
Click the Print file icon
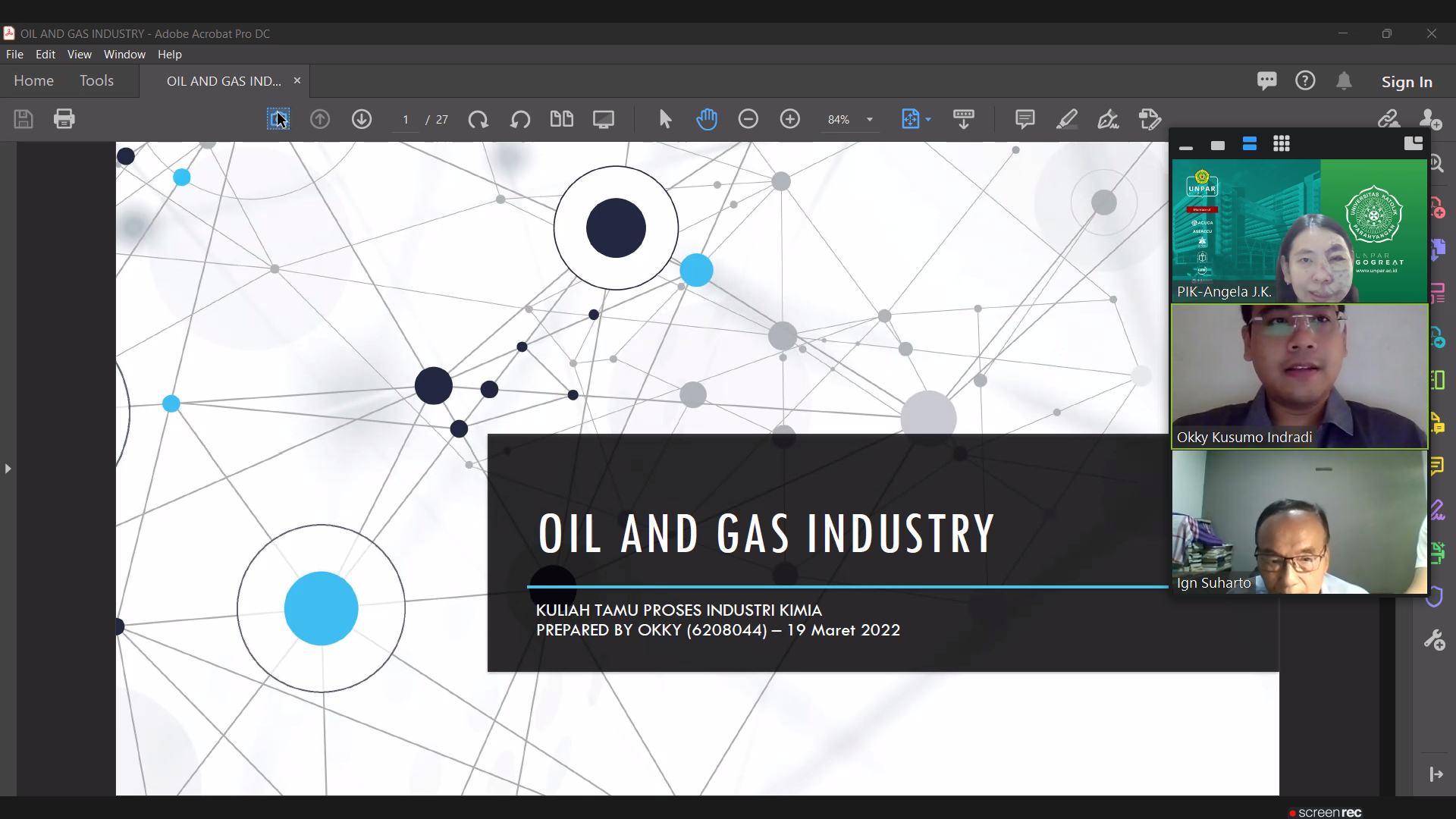point(64,119)
